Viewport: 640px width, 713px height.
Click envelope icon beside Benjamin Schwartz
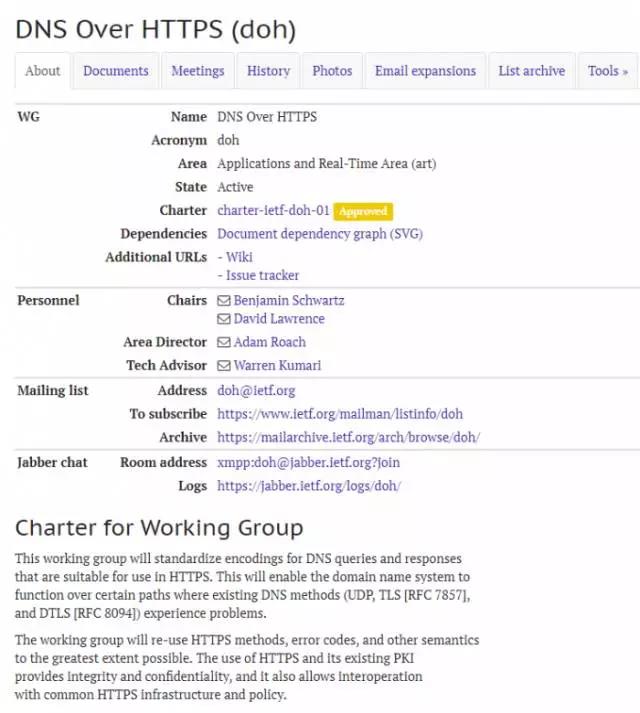click(224, 301)
